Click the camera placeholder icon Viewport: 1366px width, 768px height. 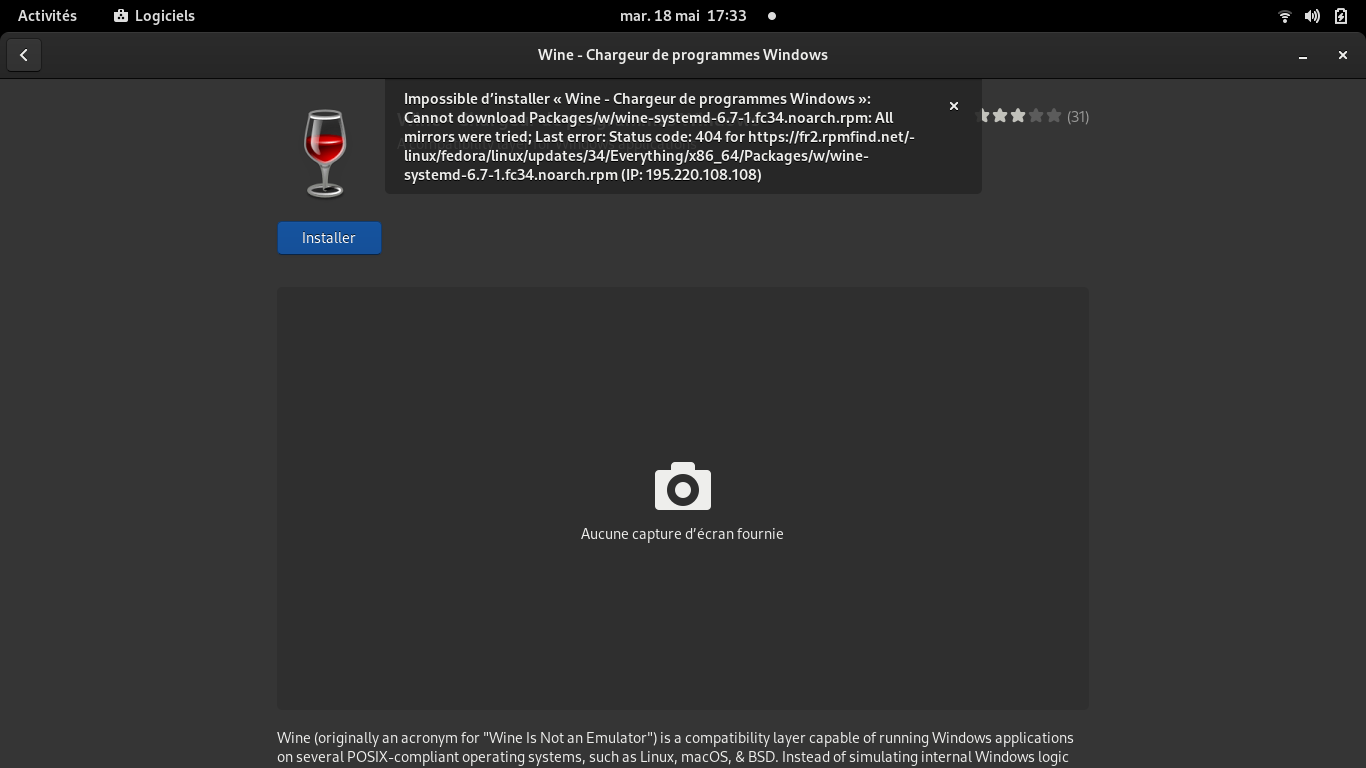tap(683, 486)
